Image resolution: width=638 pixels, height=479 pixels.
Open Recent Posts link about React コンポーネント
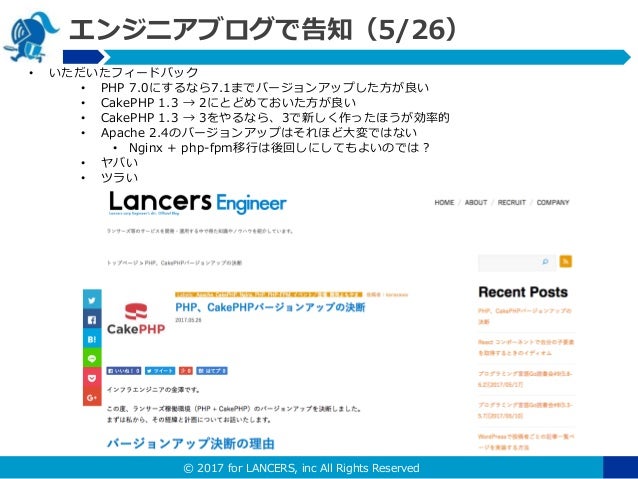[526, 348]
